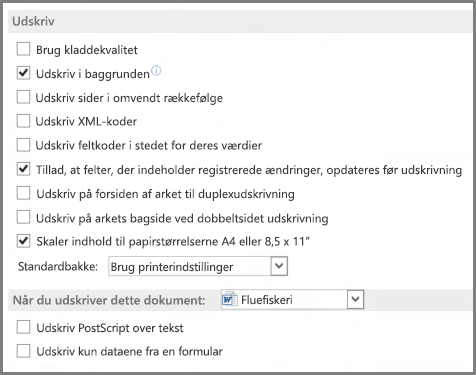
Task: Open the Standardbakke dropdown arrow
Action: 279,266
